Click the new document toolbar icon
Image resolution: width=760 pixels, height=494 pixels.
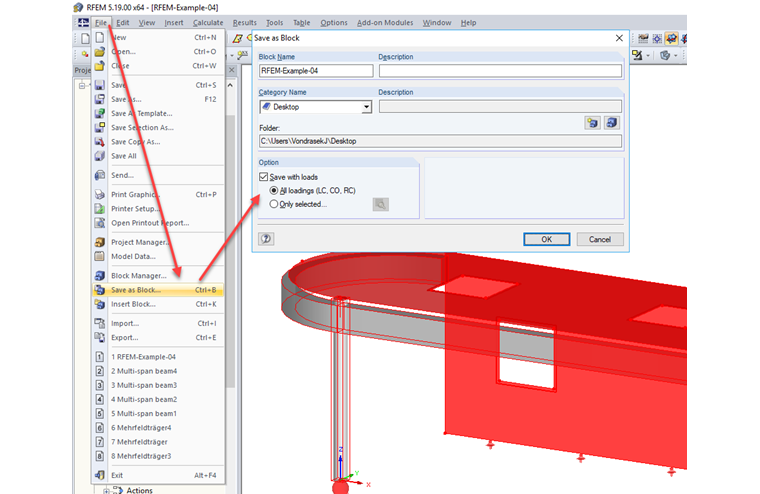(85, 38)
